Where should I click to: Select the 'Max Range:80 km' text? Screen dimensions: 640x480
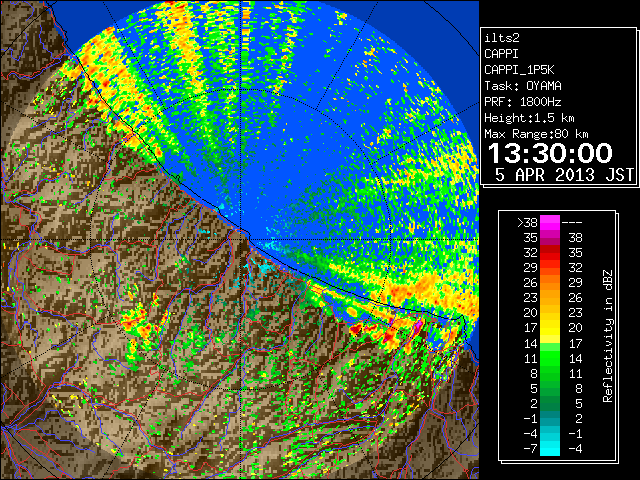click(x=536, y=134)
